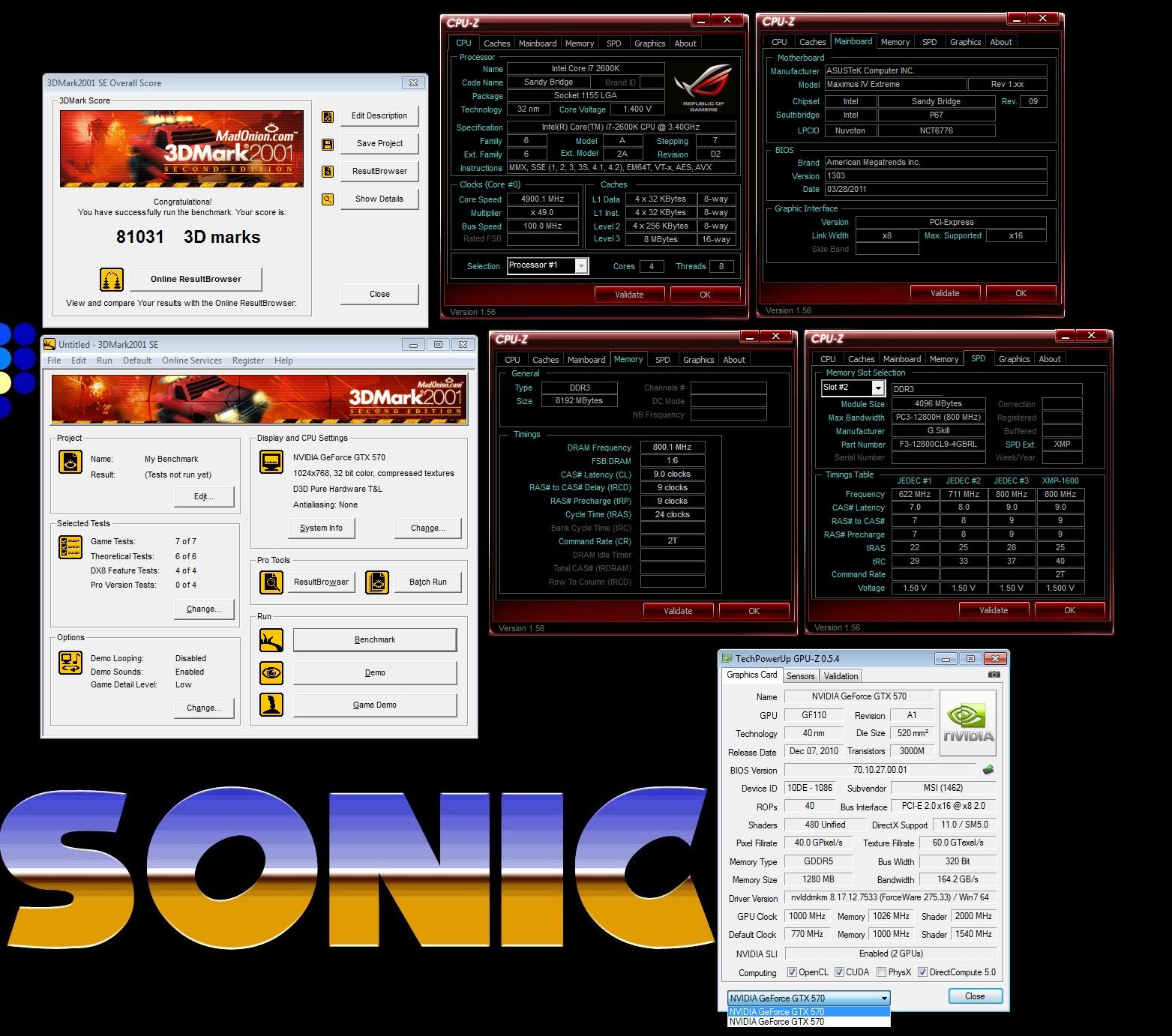Click the Selected Tests checklist icon
The height and width of the screenshot is (1036, 1172).
[x=70, y=547]
